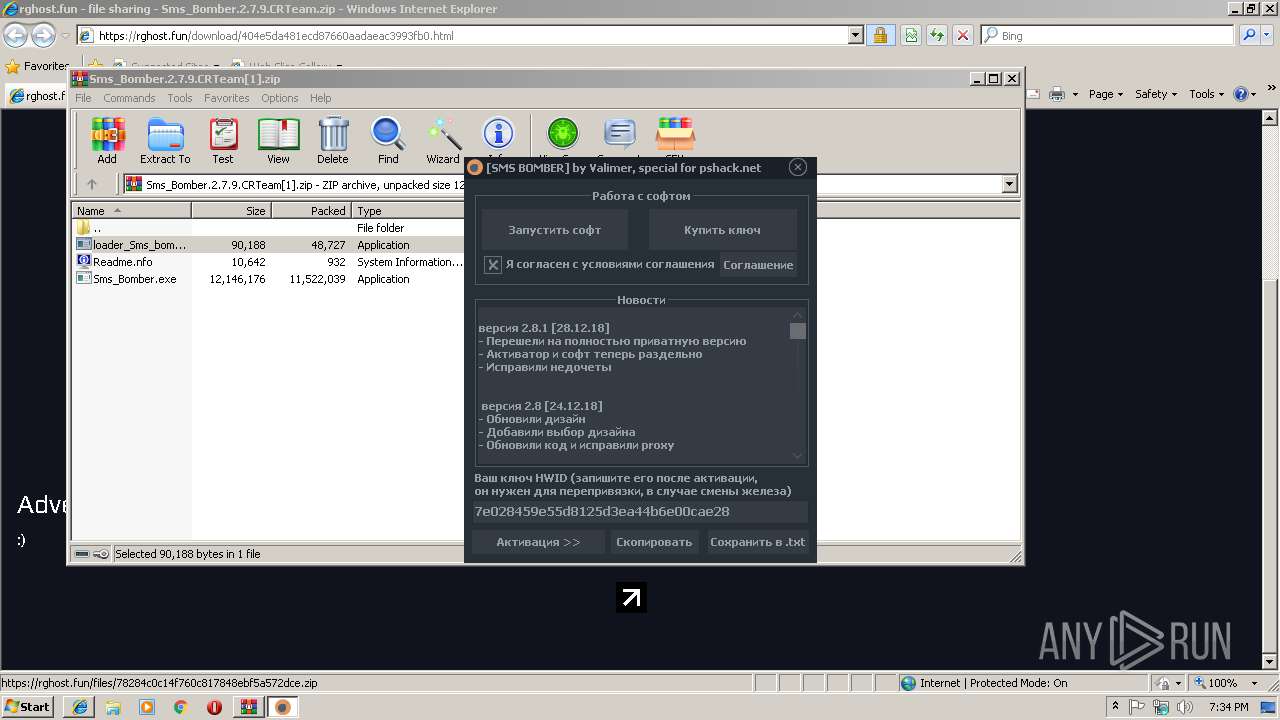Expand the WinRAR archive path dropdown
Image resolution: width=1280 pixels, height=720 pixels.
[x=1009, y=184]
